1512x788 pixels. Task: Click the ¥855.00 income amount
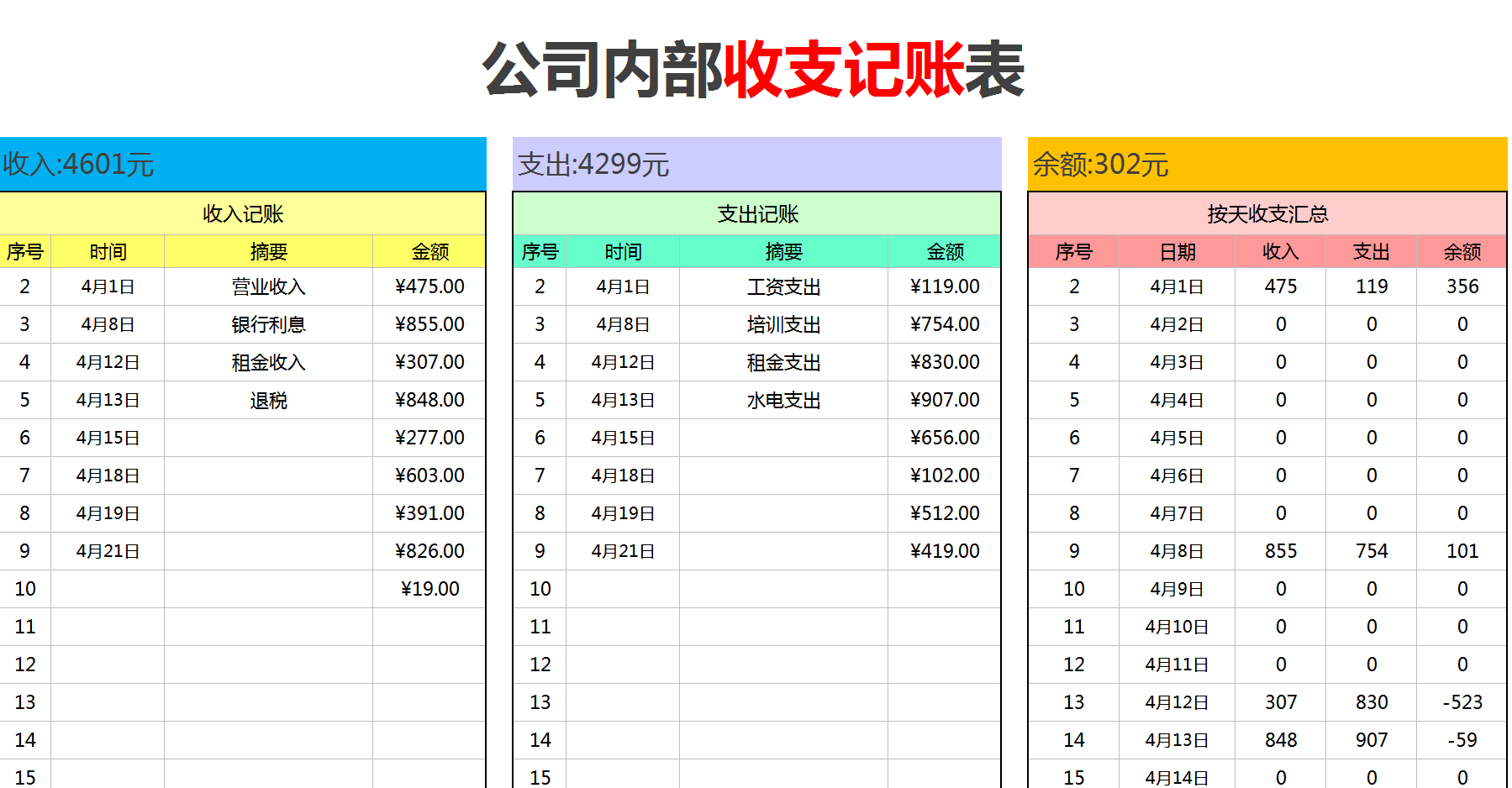coord(429,324)
